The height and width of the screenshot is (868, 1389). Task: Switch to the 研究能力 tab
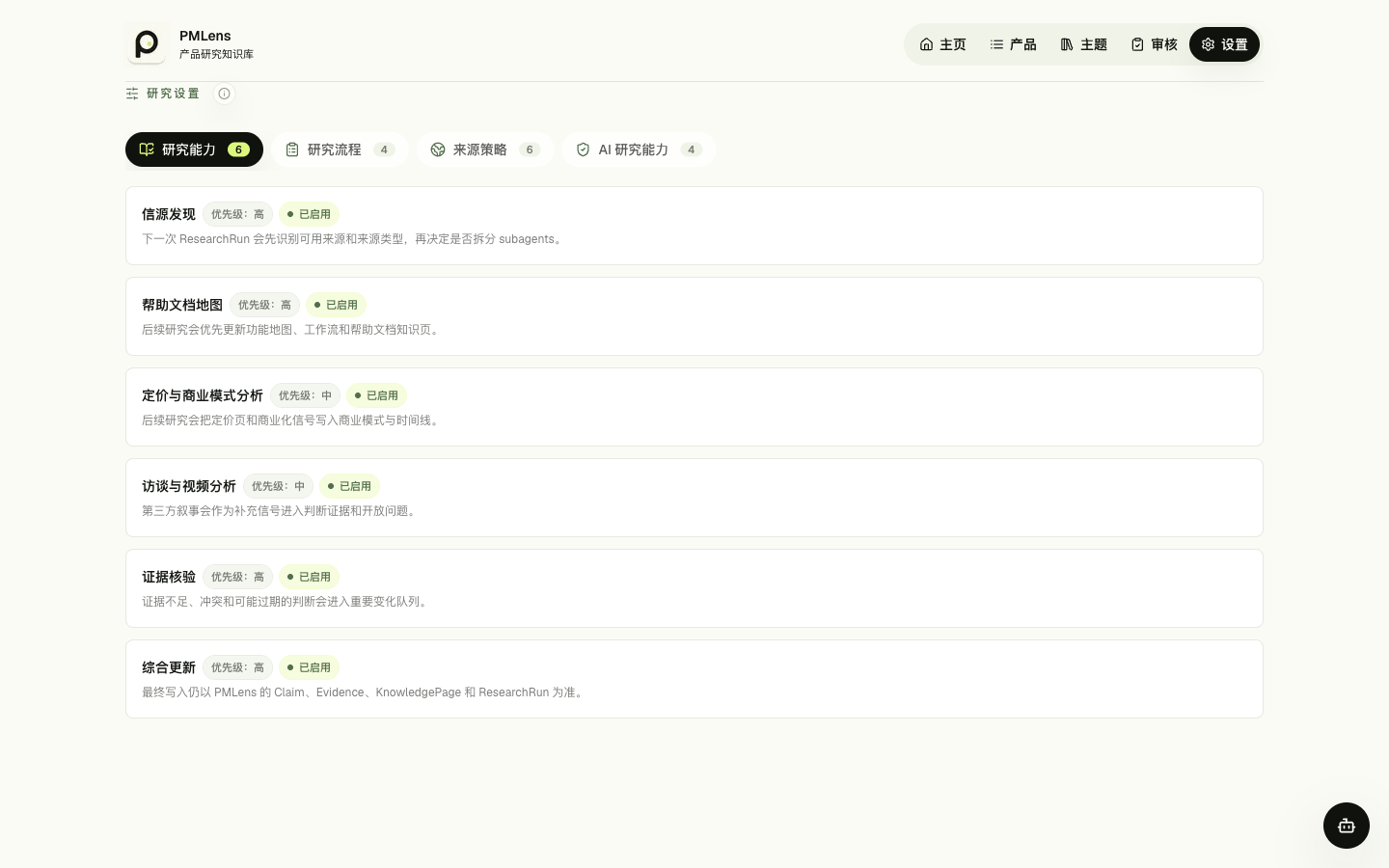(194, 149)
